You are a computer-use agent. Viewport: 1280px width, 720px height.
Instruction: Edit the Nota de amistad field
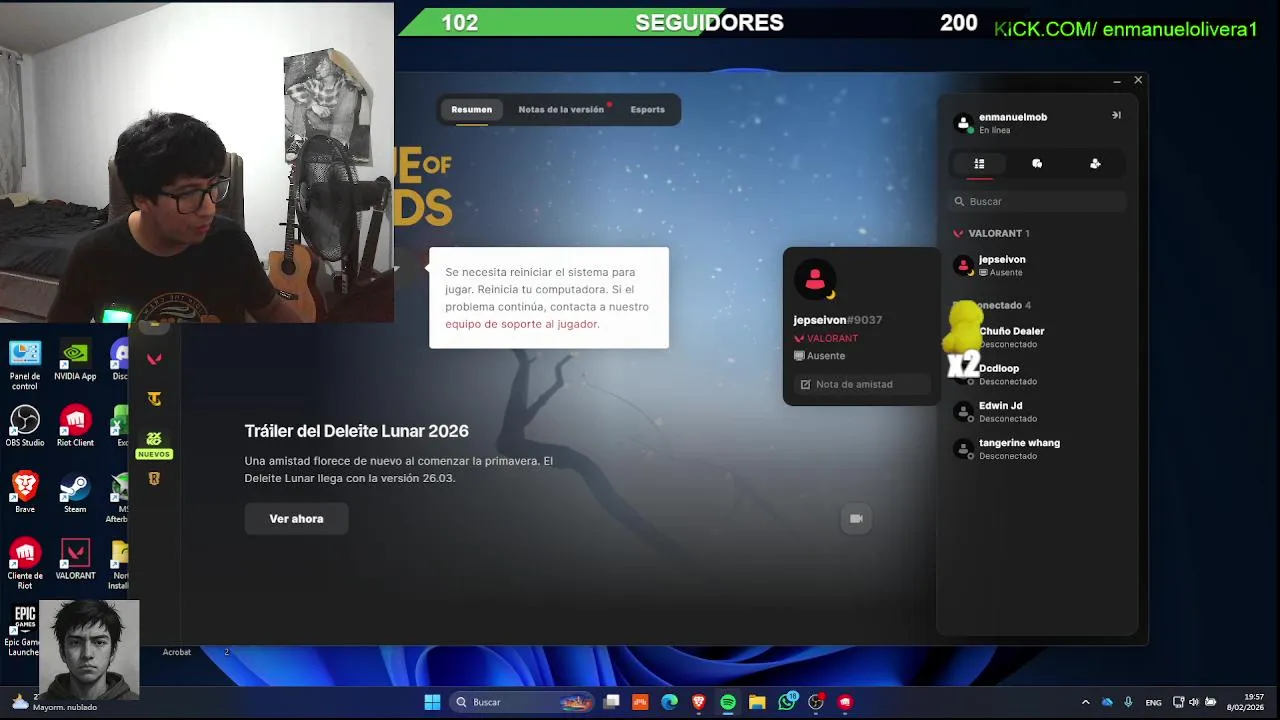[861, 384]
